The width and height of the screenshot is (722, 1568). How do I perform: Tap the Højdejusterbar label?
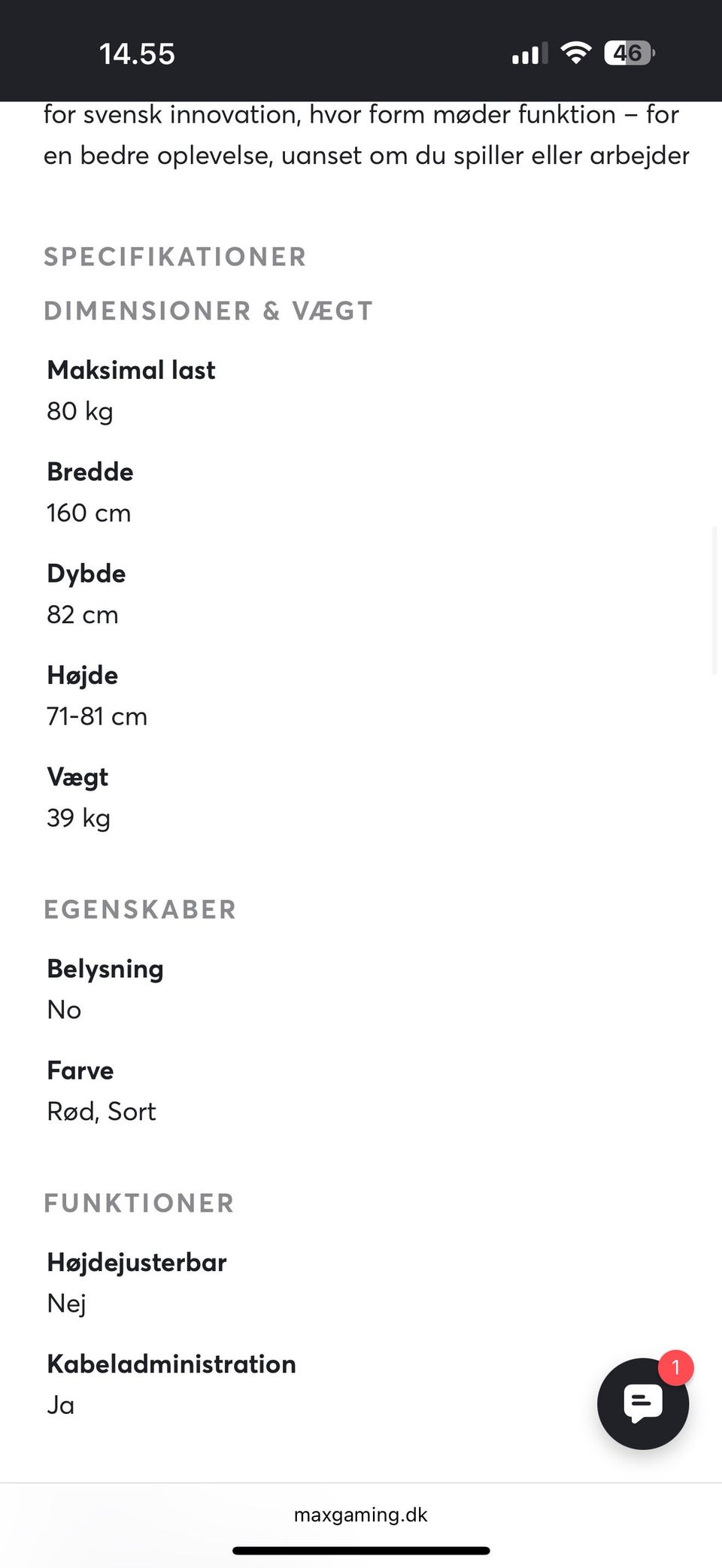137,1262
